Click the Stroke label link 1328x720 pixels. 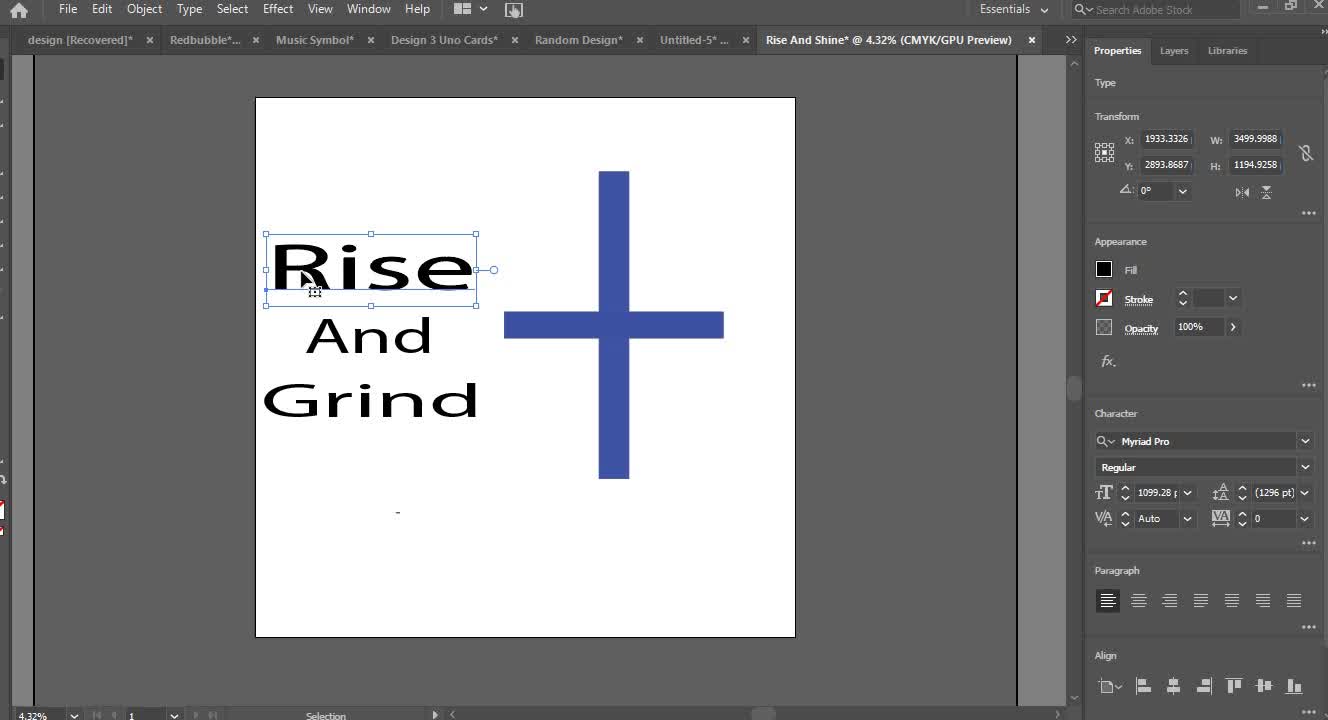1139,299
